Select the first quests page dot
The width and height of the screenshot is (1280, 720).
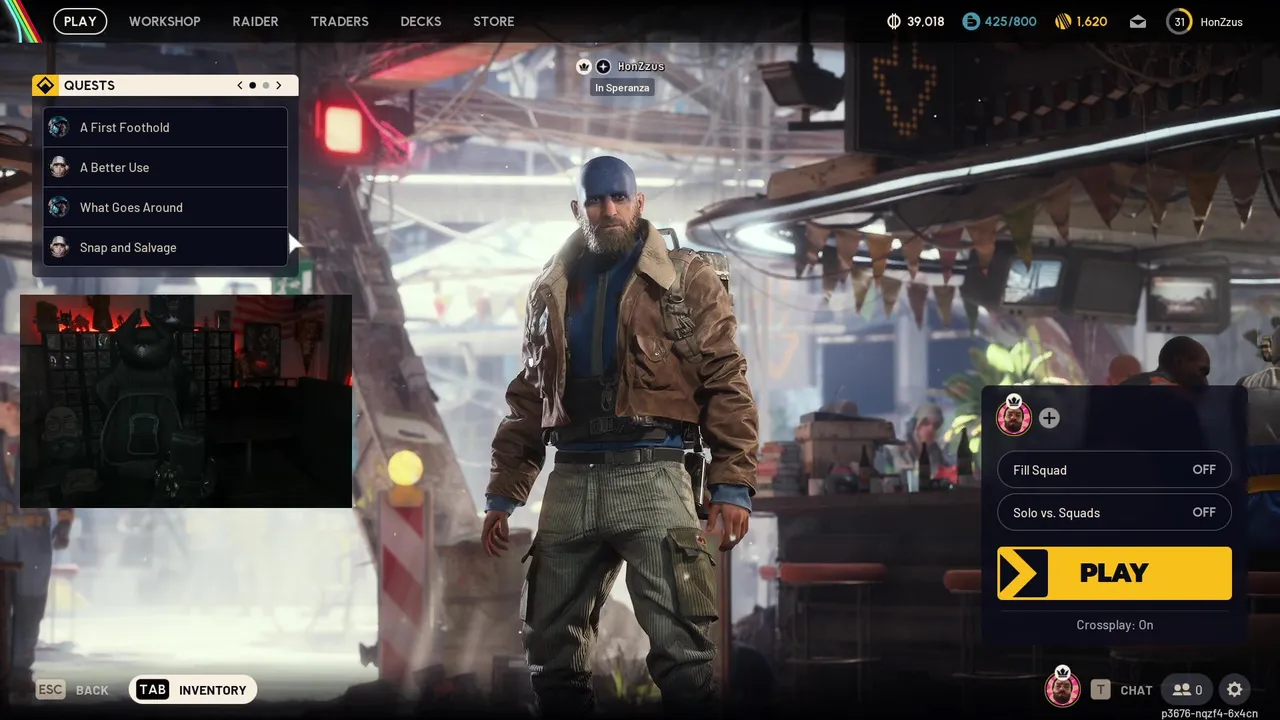[252, 85]
